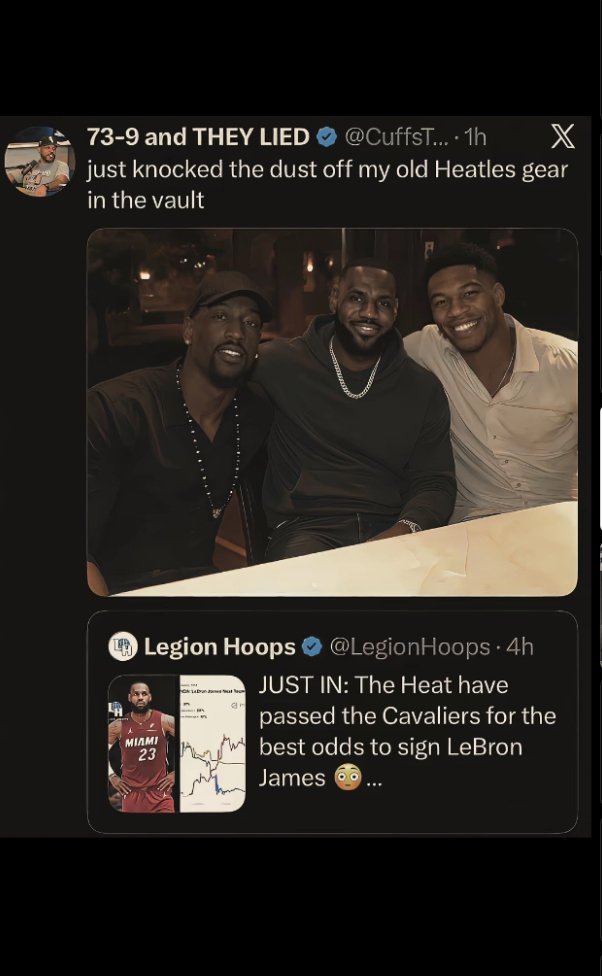The width and height of the screenshot is (602, 976).
Task: Click verified badge beside 73-9 and THEY LIED
Action: pyautogui.click(x=327, y=136)
